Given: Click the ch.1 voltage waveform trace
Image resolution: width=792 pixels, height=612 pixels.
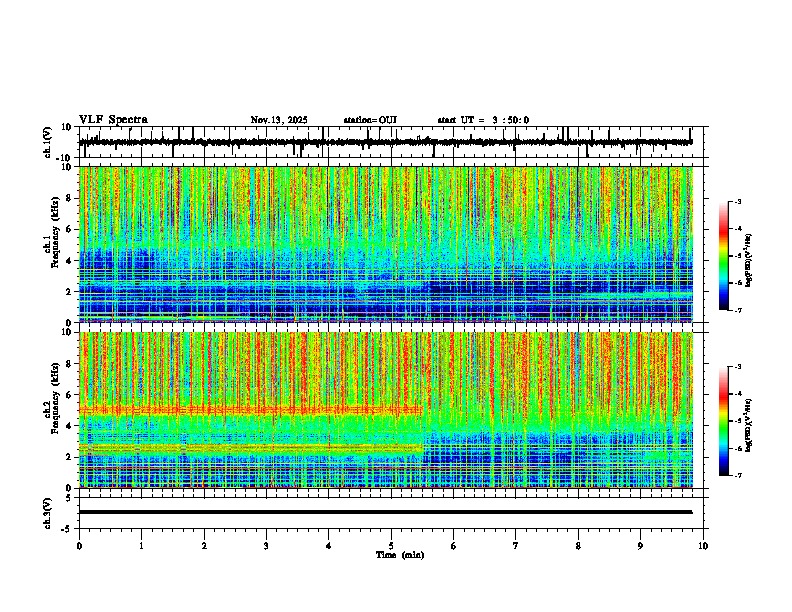Looking at the screenshot, I should (385, 142).
